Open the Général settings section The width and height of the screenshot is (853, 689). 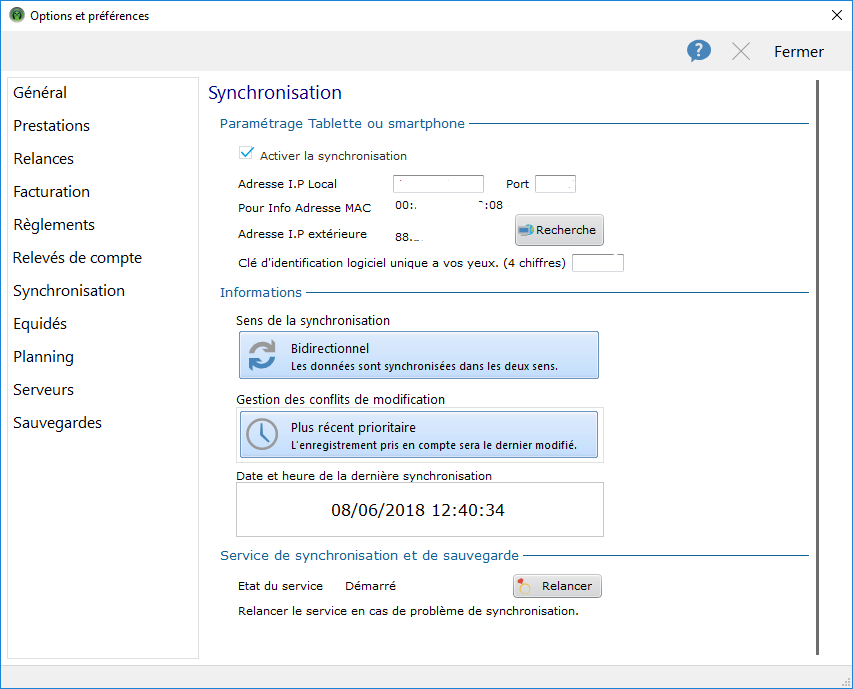point(40,92)
